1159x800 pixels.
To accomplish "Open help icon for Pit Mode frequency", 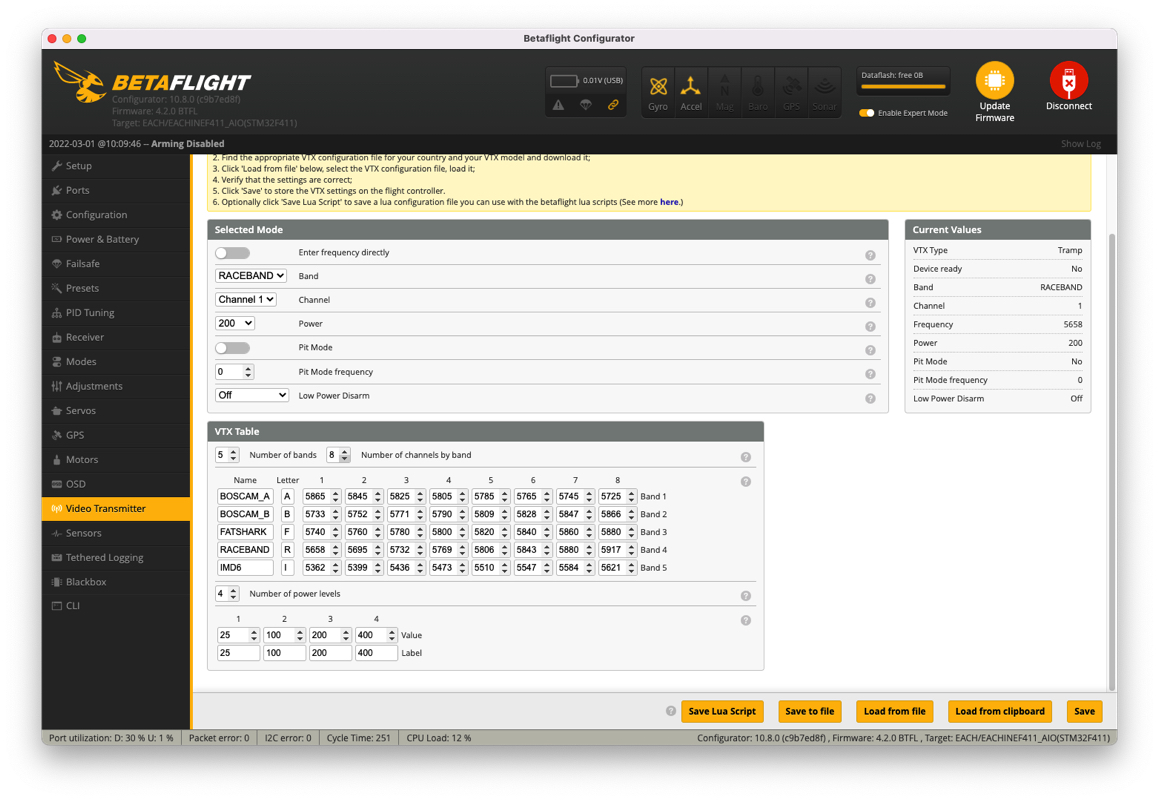I will click(870, 374).
